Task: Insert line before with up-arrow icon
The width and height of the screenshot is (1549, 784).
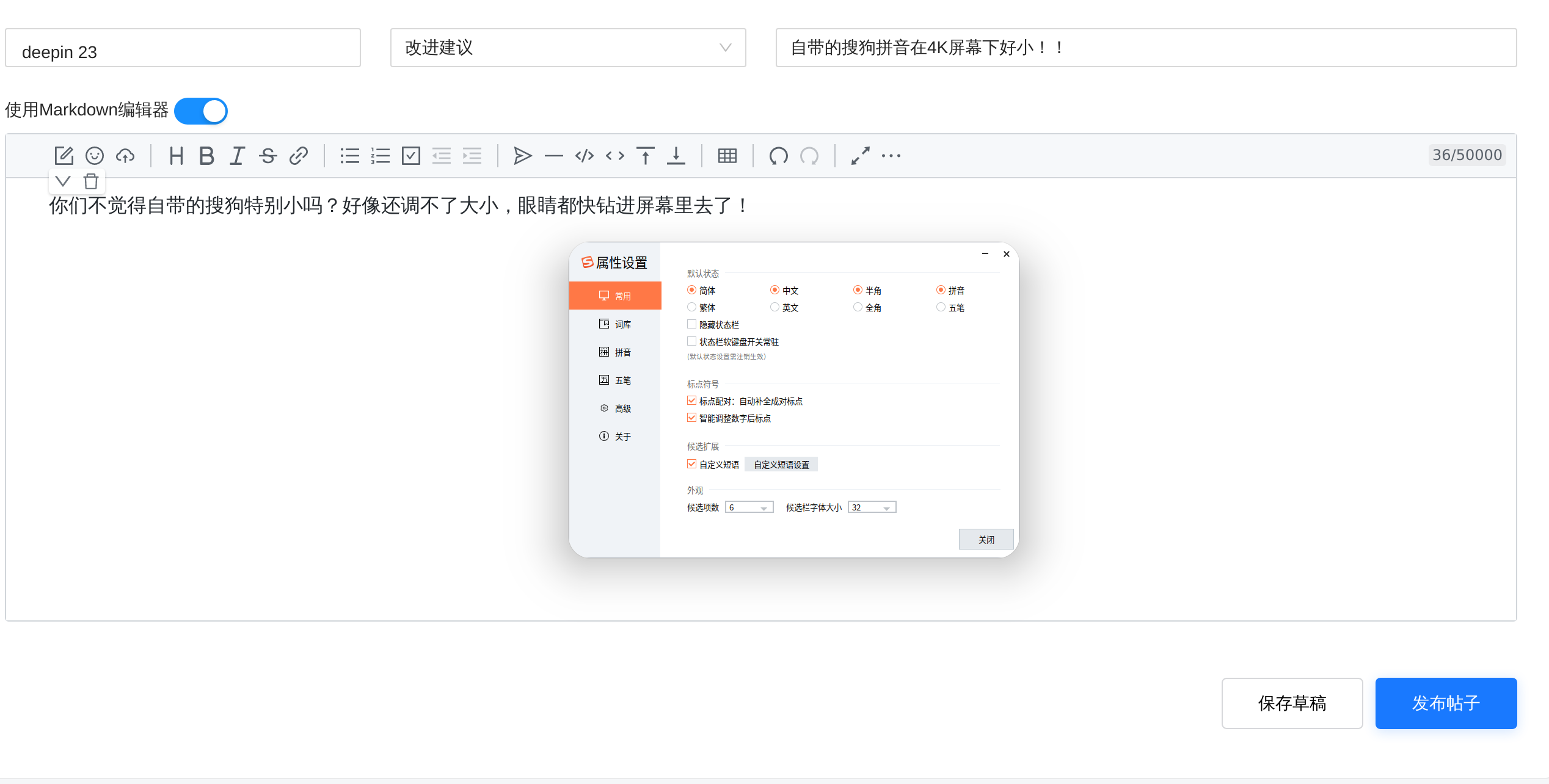Action: (646, 156)
